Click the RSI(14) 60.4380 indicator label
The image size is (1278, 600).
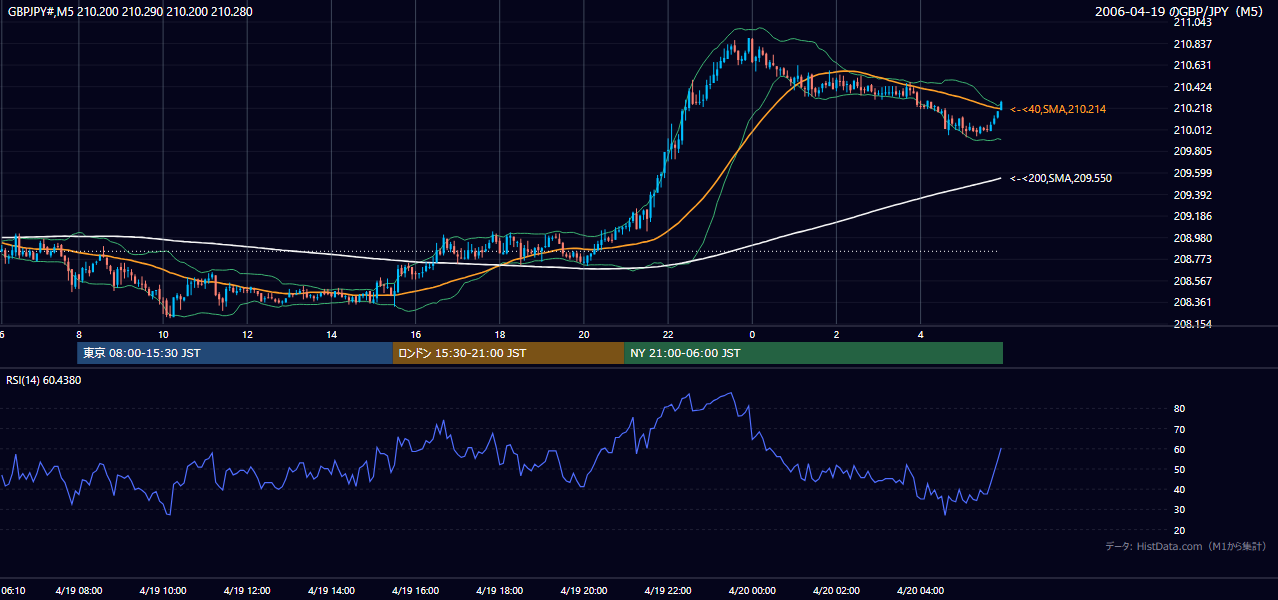[x=44, y=380]
